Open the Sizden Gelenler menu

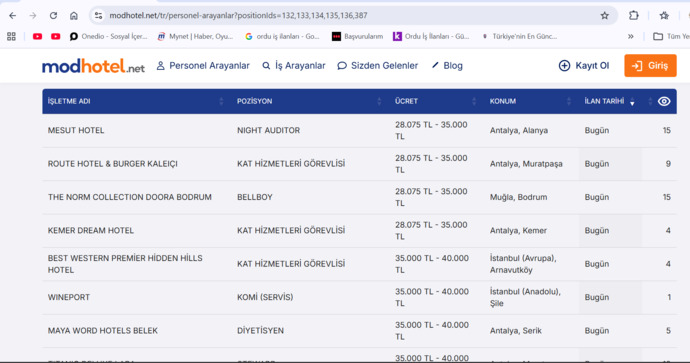(378, 66)
